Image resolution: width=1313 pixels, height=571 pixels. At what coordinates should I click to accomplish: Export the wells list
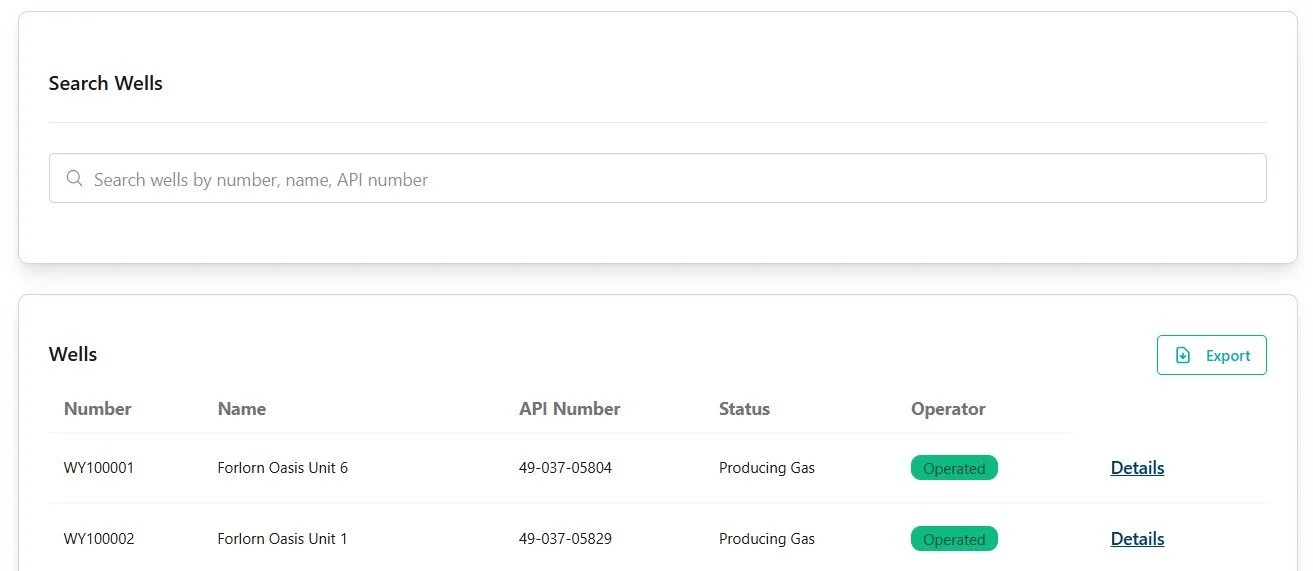tap(1211, 355)
